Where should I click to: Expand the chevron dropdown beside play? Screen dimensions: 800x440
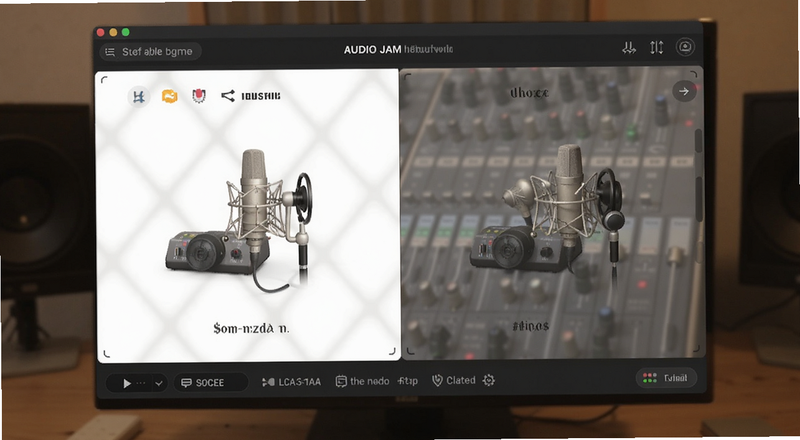point(159,383)
